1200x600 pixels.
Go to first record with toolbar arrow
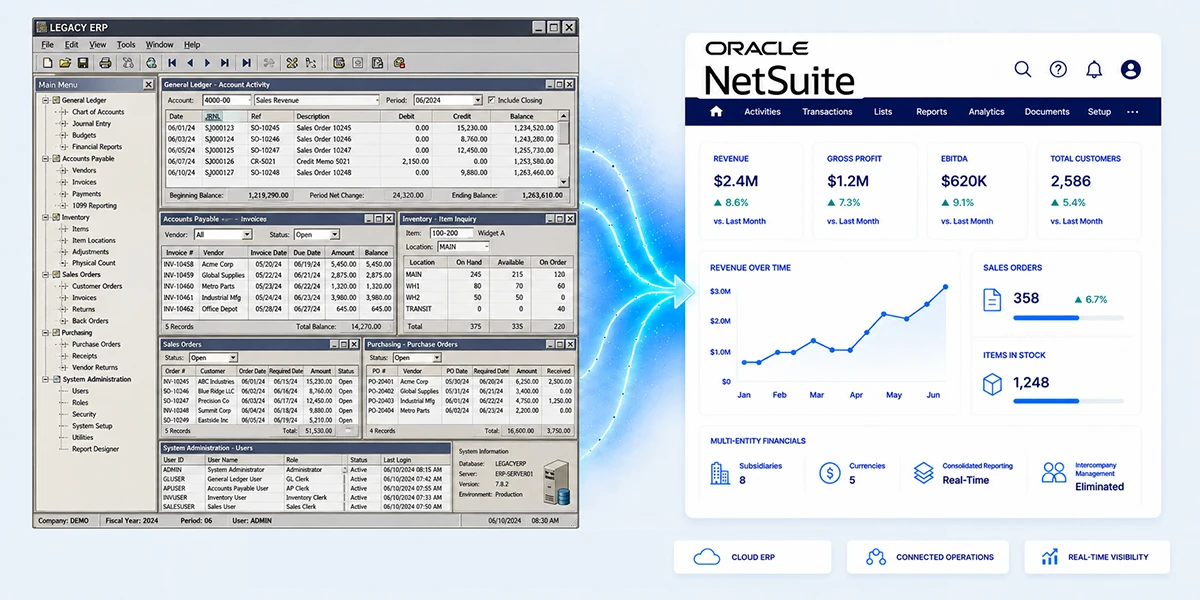pos(173,62)
